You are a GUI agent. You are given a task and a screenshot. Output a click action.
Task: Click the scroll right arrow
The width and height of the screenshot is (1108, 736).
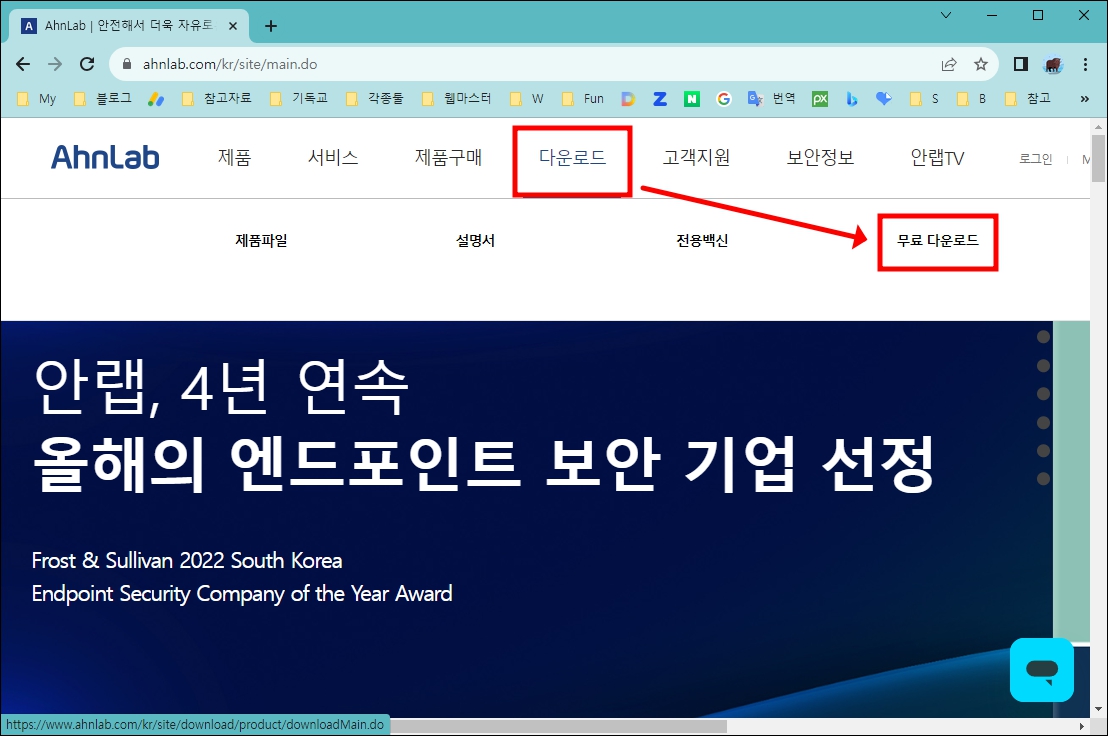pos(1081,726)
